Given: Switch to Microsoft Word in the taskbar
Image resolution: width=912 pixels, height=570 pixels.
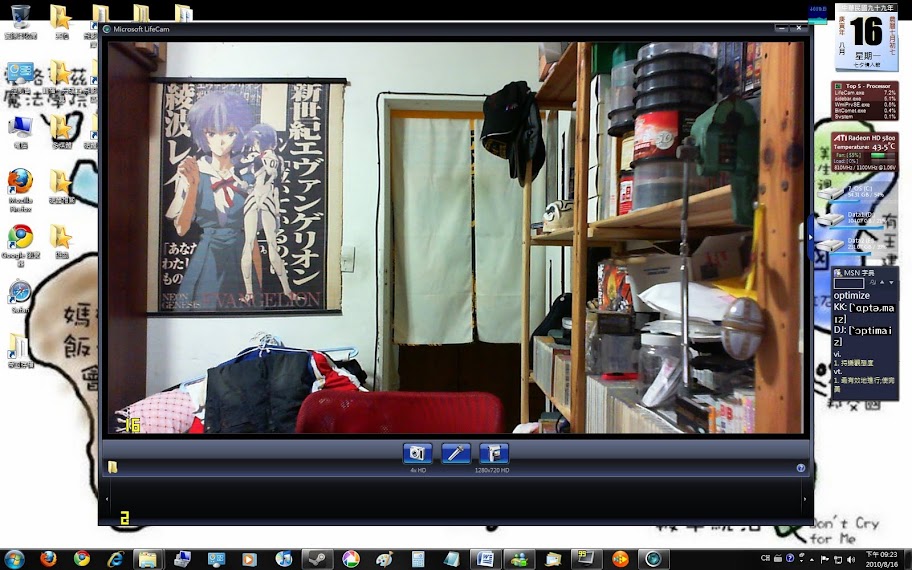Looking at the screenshot, I should tap(485, 560).
